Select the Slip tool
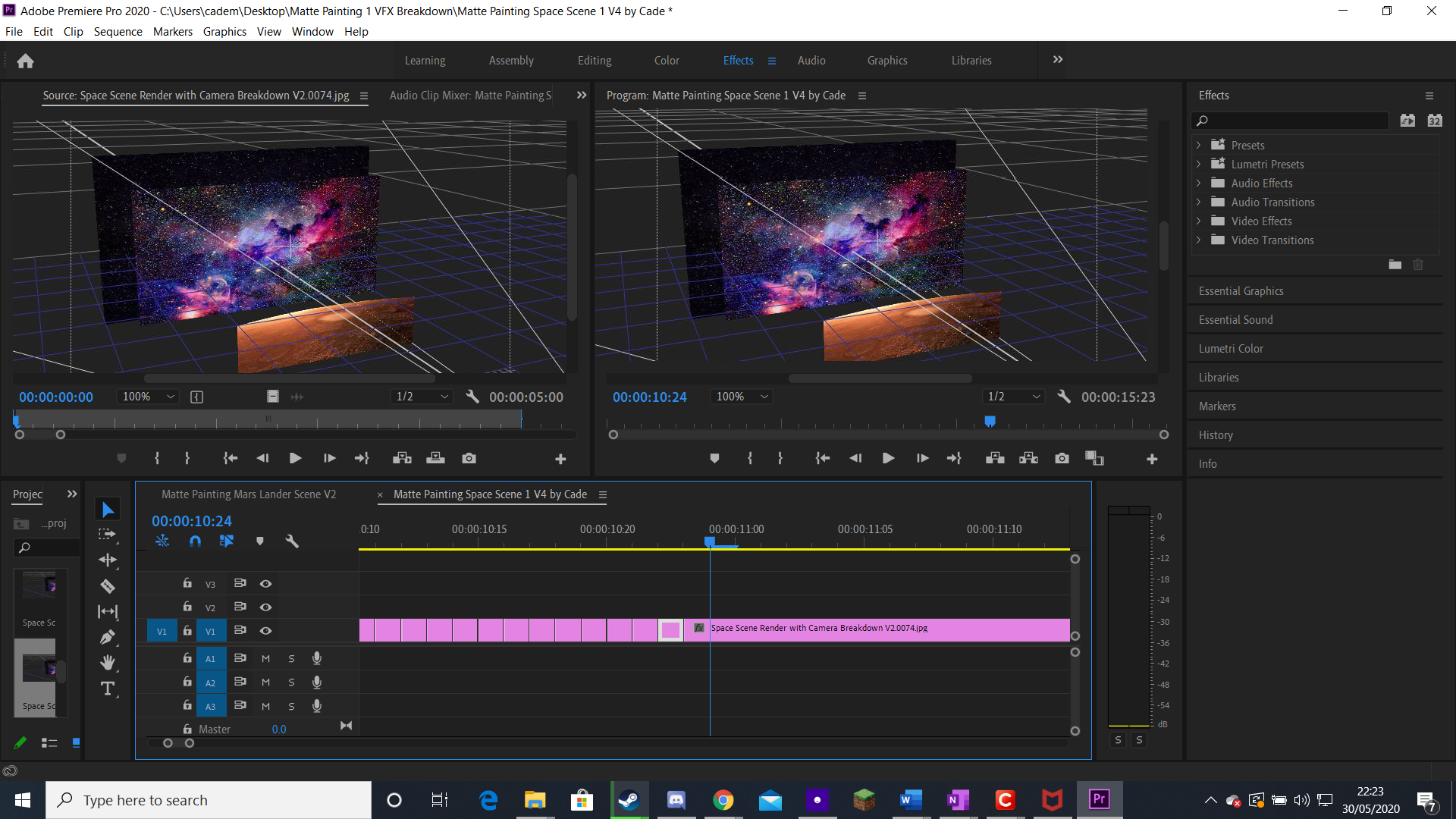 tap(108, 611)
